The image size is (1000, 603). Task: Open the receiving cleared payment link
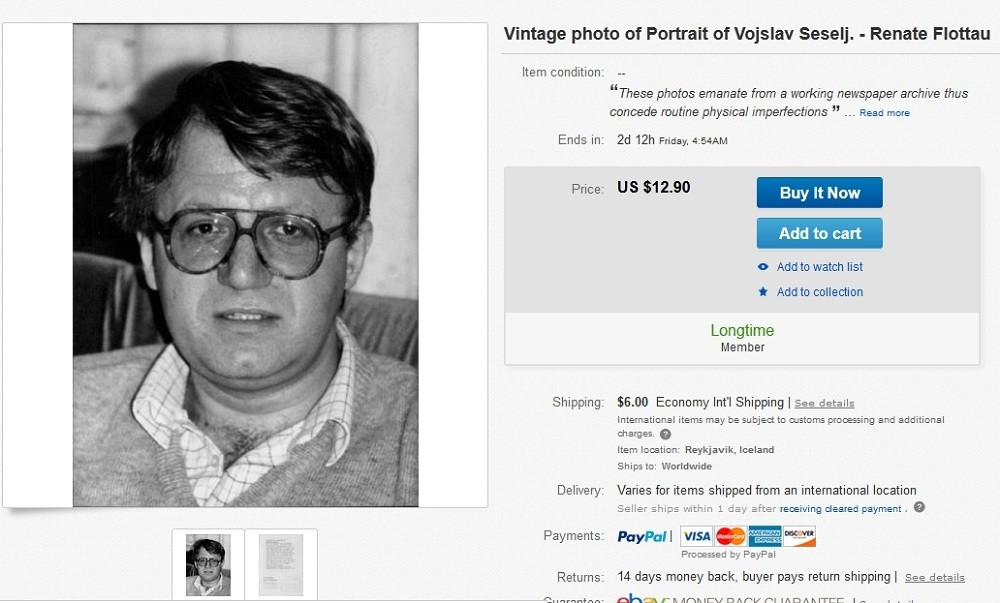tap(840, 509)
